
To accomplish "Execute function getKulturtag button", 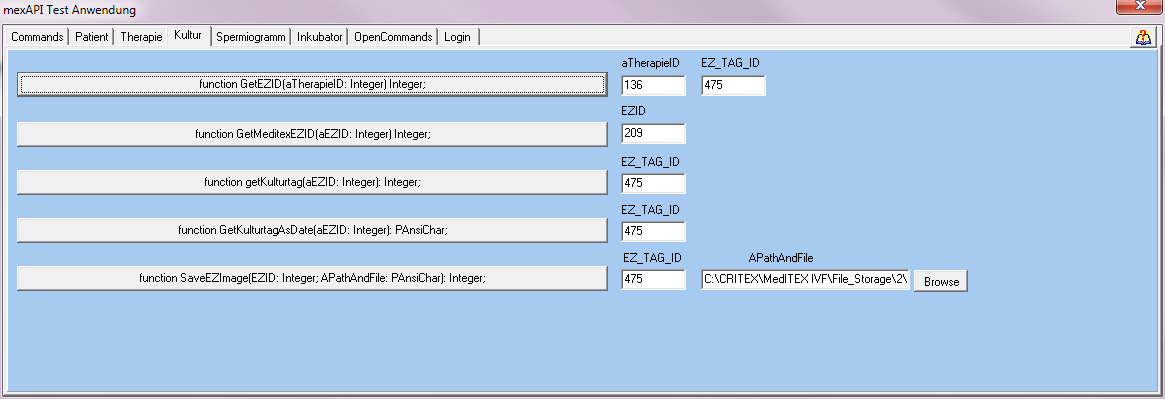I will (x=312, y=182).
